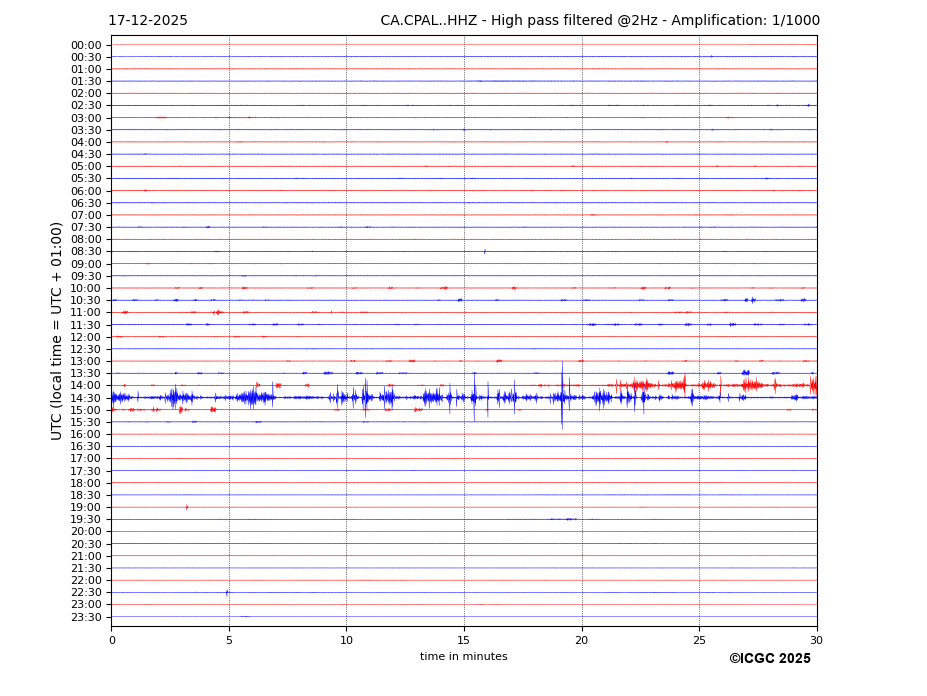
Task: Click the 08:30 row time label
Action: coord(86,252)
